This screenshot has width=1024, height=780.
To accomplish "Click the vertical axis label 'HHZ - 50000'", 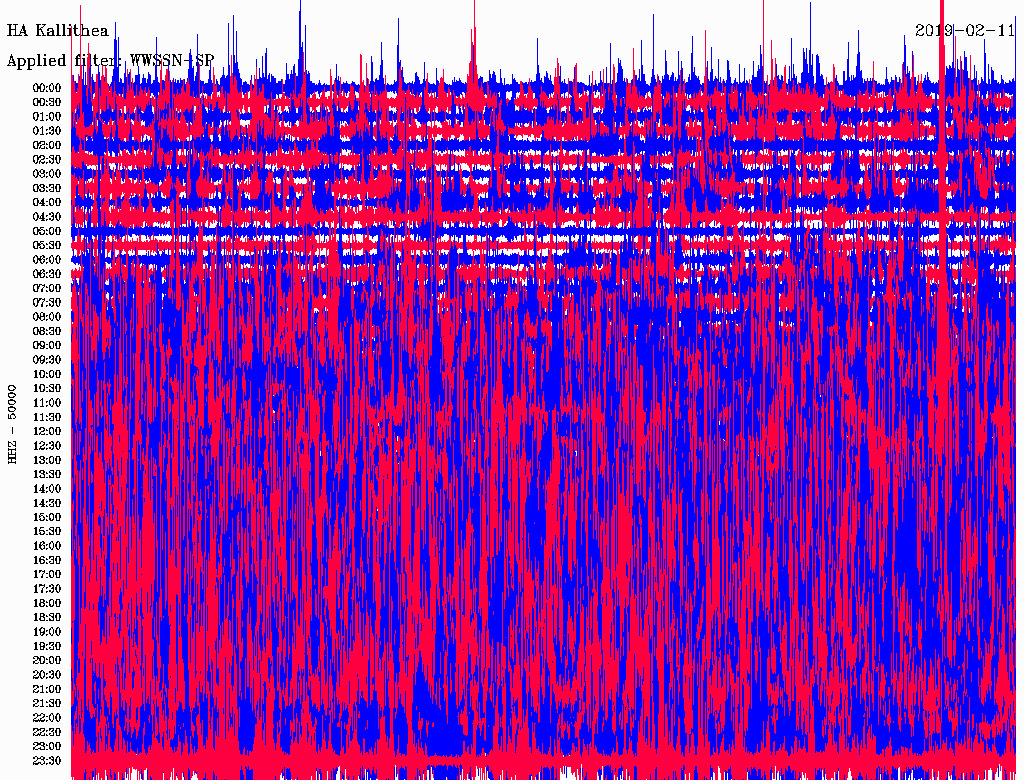I will coord(12,425).
